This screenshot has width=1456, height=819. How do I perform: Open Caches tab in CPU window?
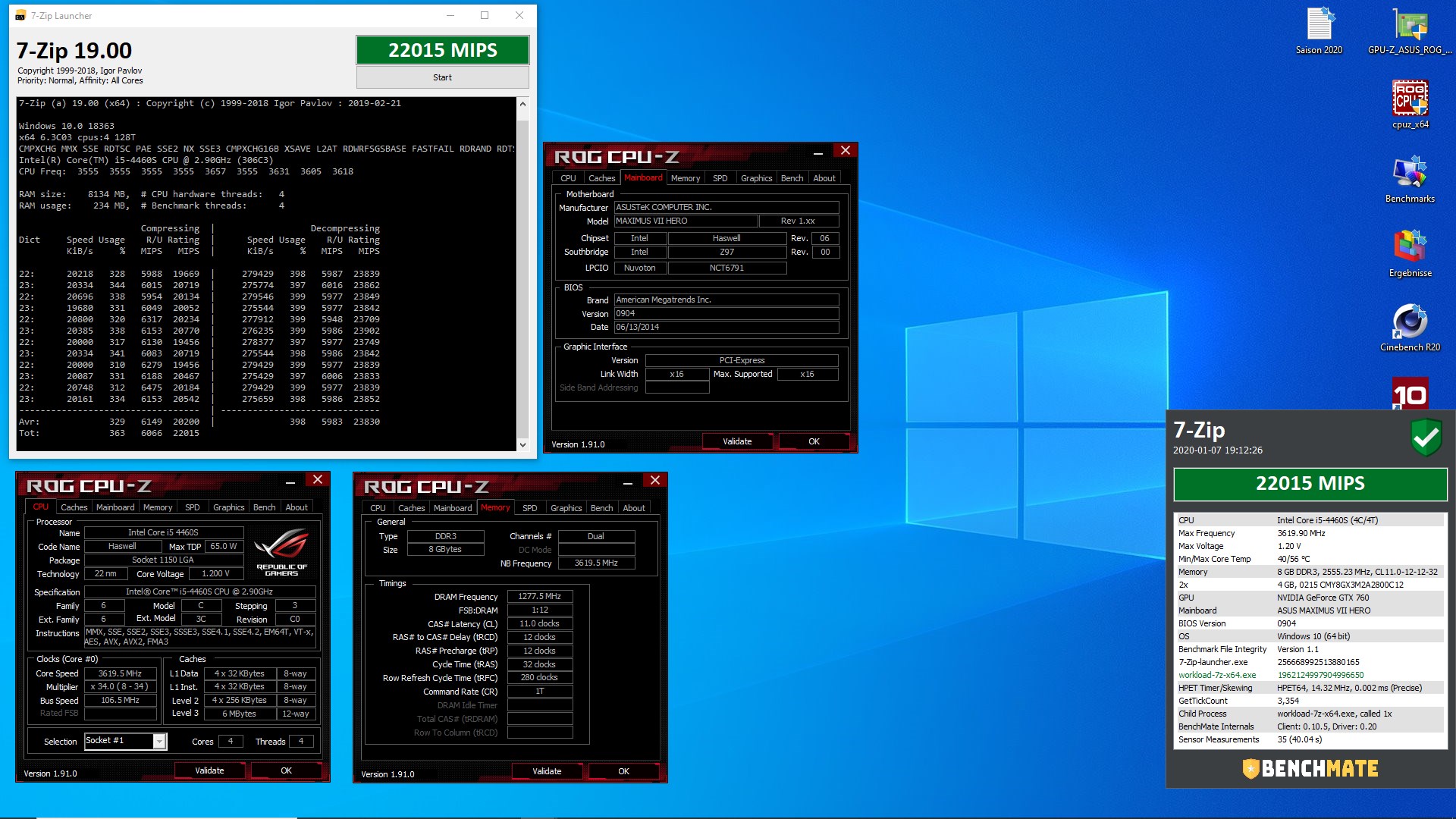(74, 507)
